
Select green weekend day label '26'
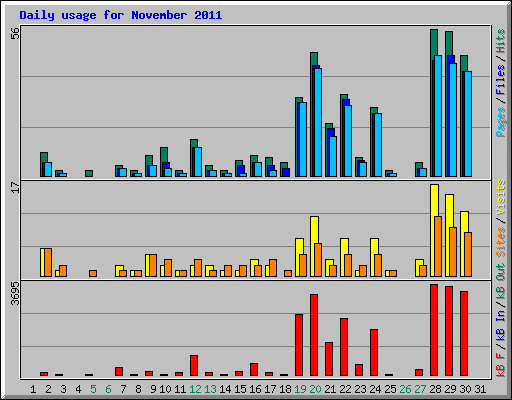click(405, 389)
